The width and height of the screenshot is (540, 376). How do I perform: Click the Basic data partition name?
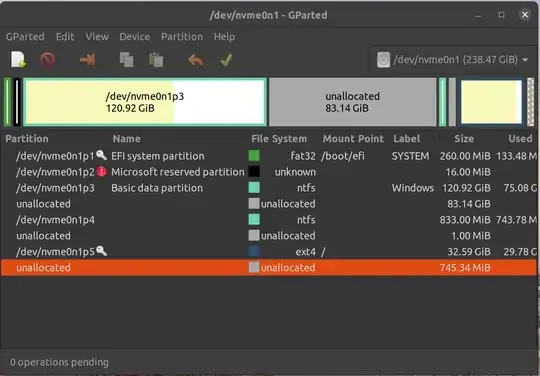click(157, 188)
